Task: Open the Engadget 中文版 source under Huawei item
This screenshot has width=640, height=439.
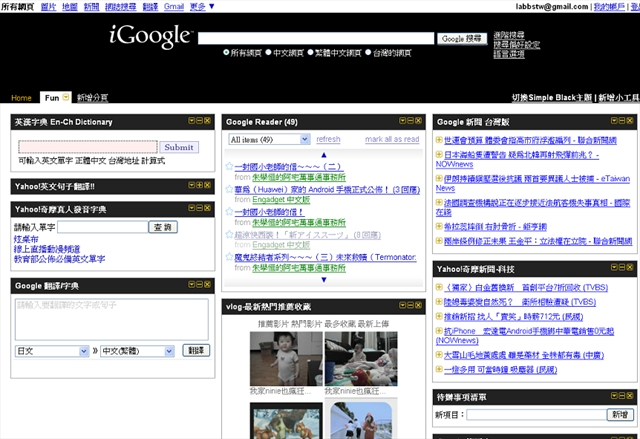Action: click(x=281, y=200)
